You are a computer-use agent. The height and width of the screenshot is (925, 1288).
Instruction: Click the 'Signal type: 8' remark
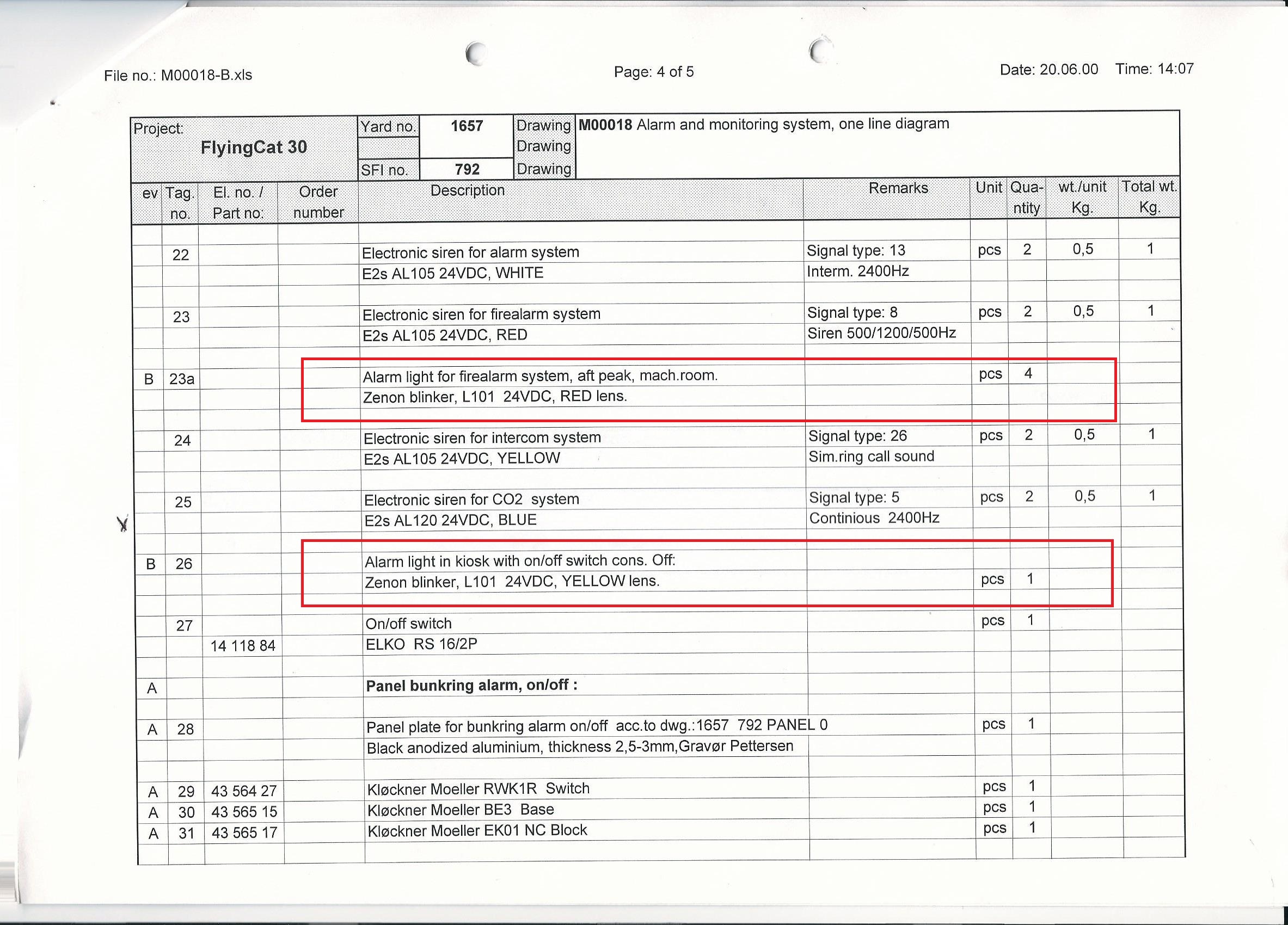click(852, 312)
